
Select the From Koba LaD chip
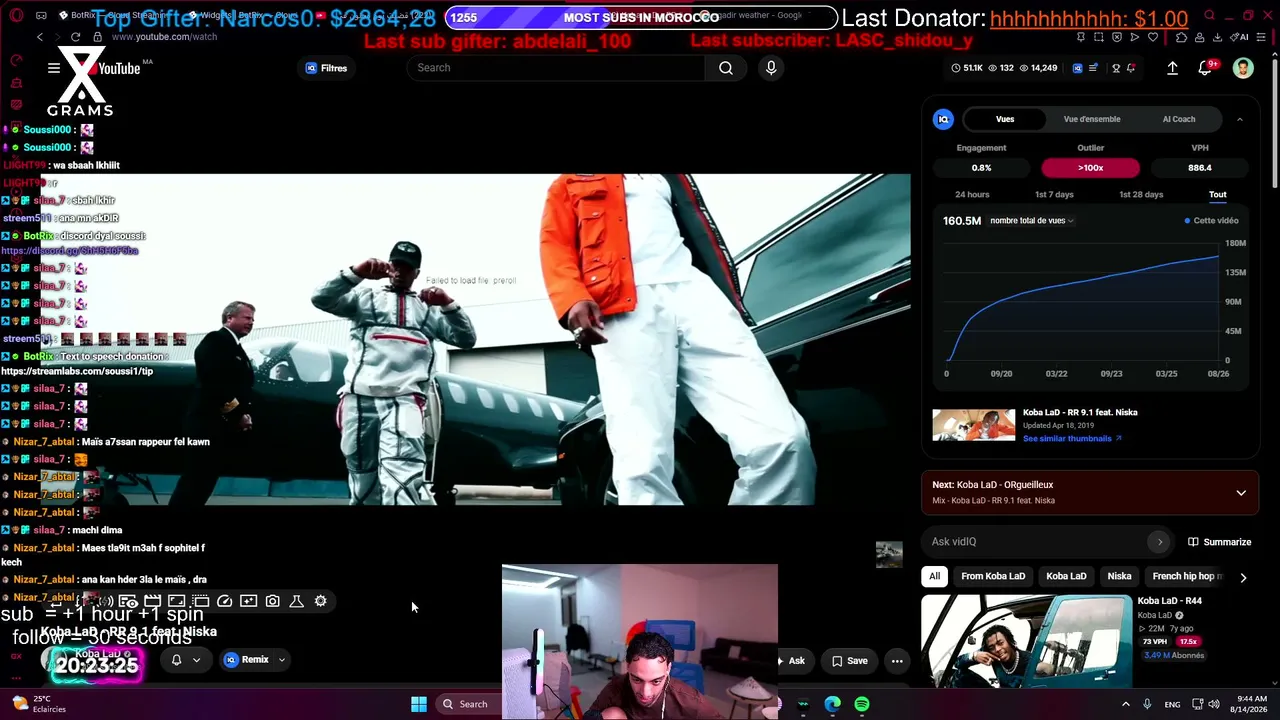click(x=993, y=576)
